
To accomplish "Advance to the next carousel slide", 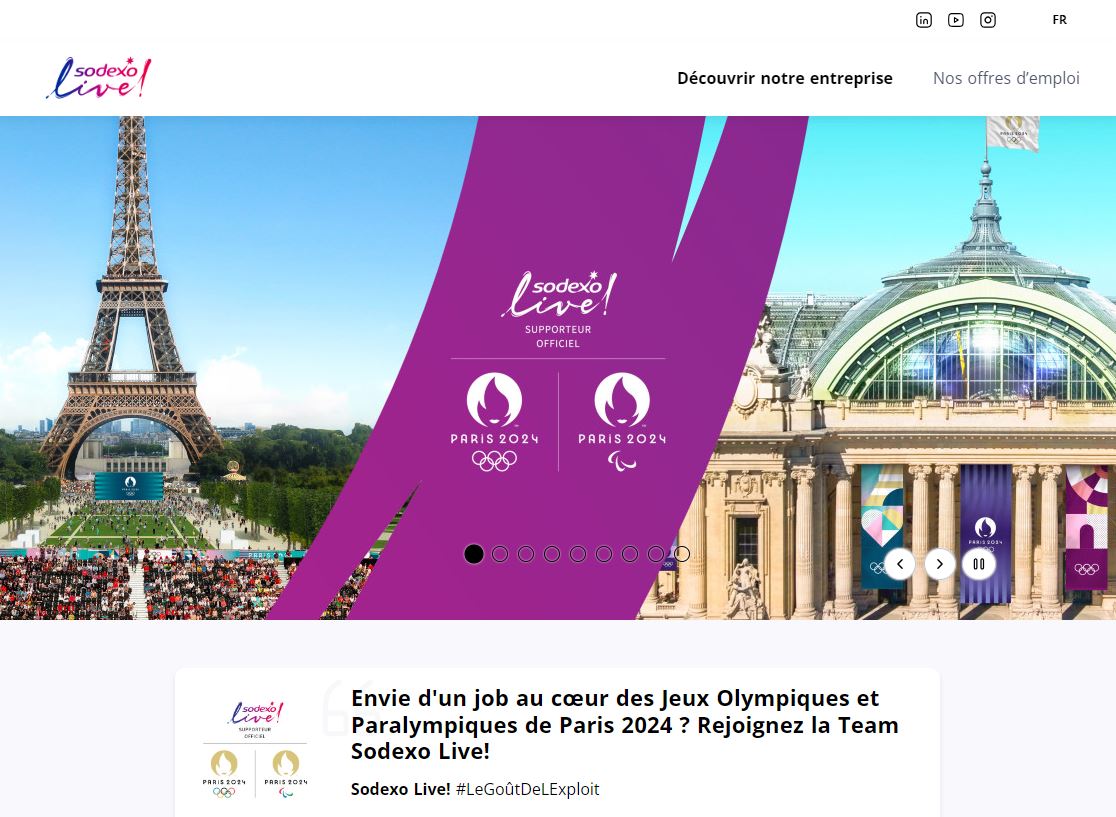I will click(939, 564).
